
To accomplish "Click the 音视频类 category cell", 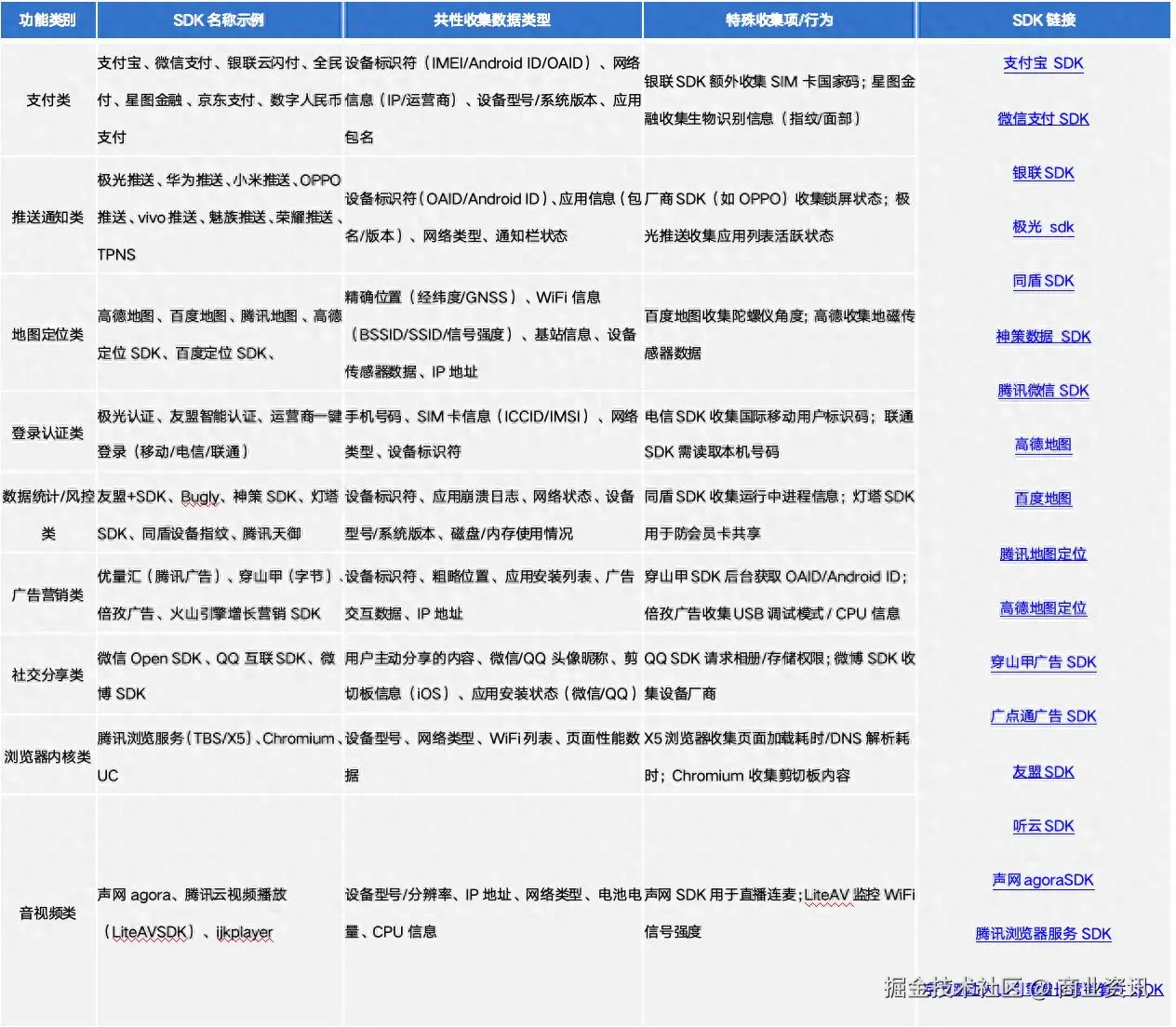I will [47, 913].
